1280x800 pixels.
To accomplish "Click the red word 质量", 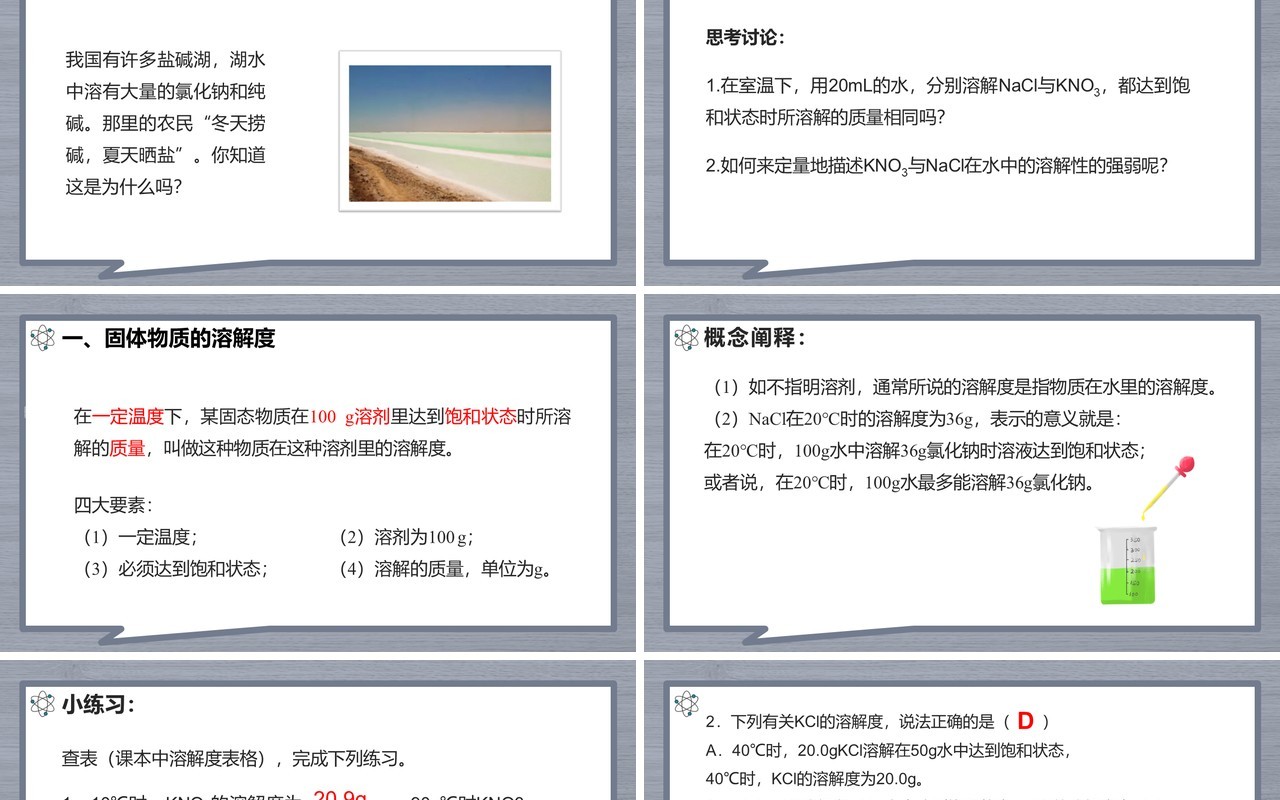I will coord(128,448).
